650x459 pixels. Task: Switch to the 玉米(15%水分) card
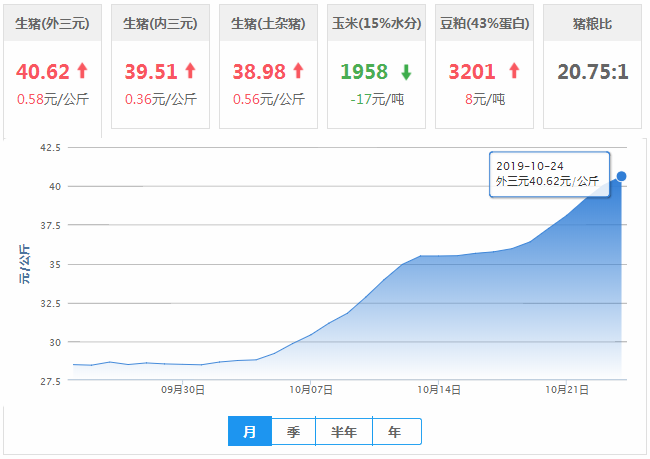point(376,66)
